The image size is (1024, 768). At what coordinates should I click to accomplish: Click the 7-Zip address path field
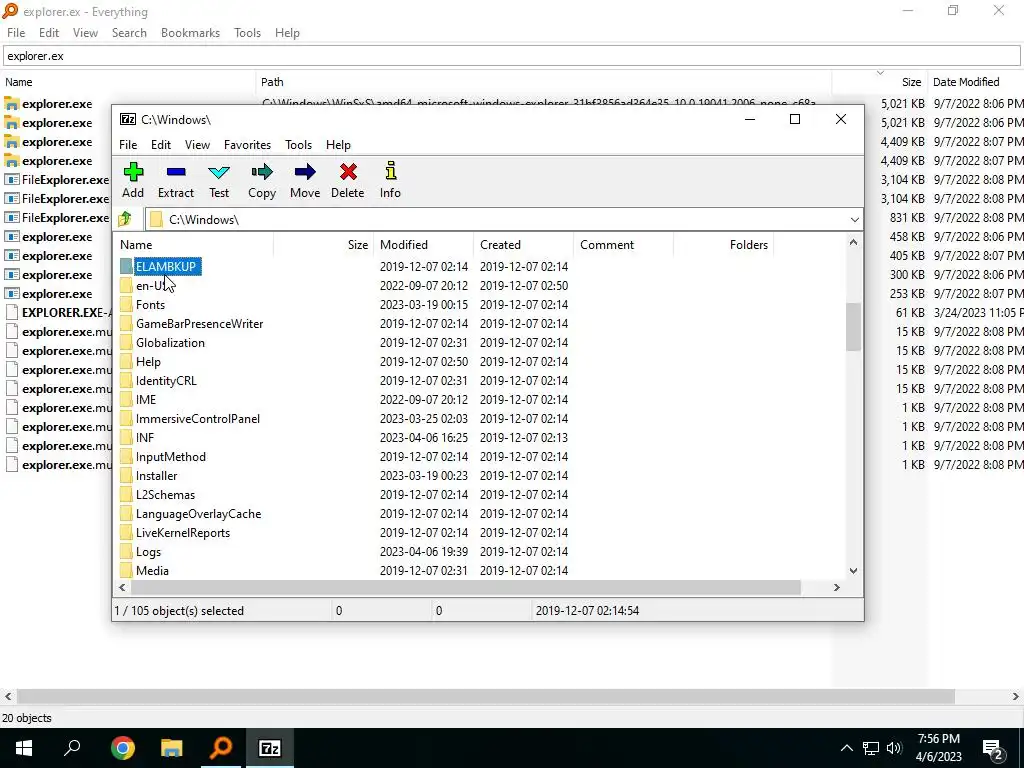coord(496,219)
